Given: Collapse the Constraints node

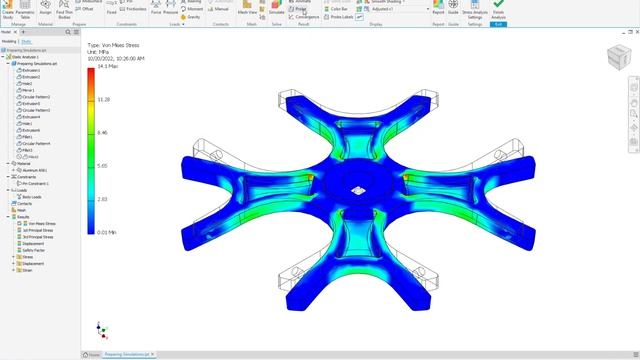Looking at the screenshot, I should click(8, 177).
